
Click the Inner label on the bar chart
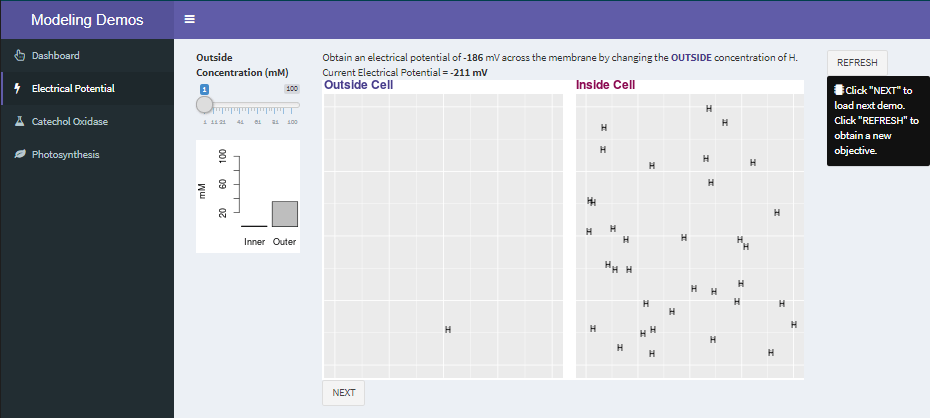(x=254, y=242)
